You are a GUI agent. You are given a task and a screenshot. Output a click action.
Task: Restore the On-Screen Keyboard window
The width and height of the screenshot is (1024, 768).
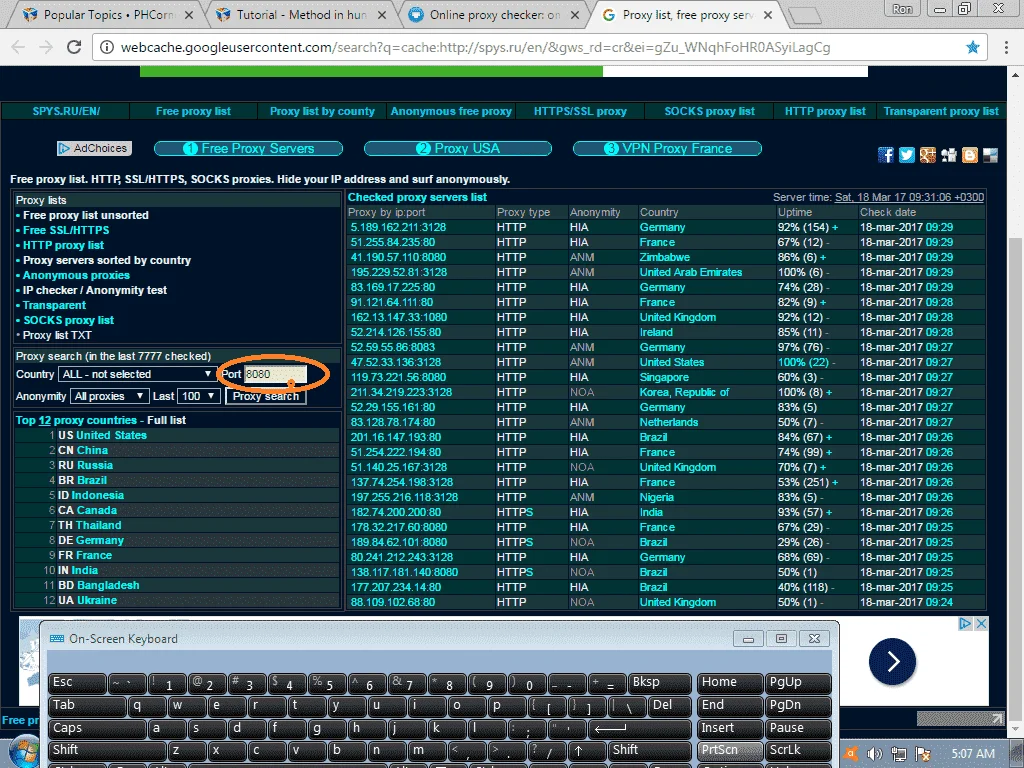(781, 638)
